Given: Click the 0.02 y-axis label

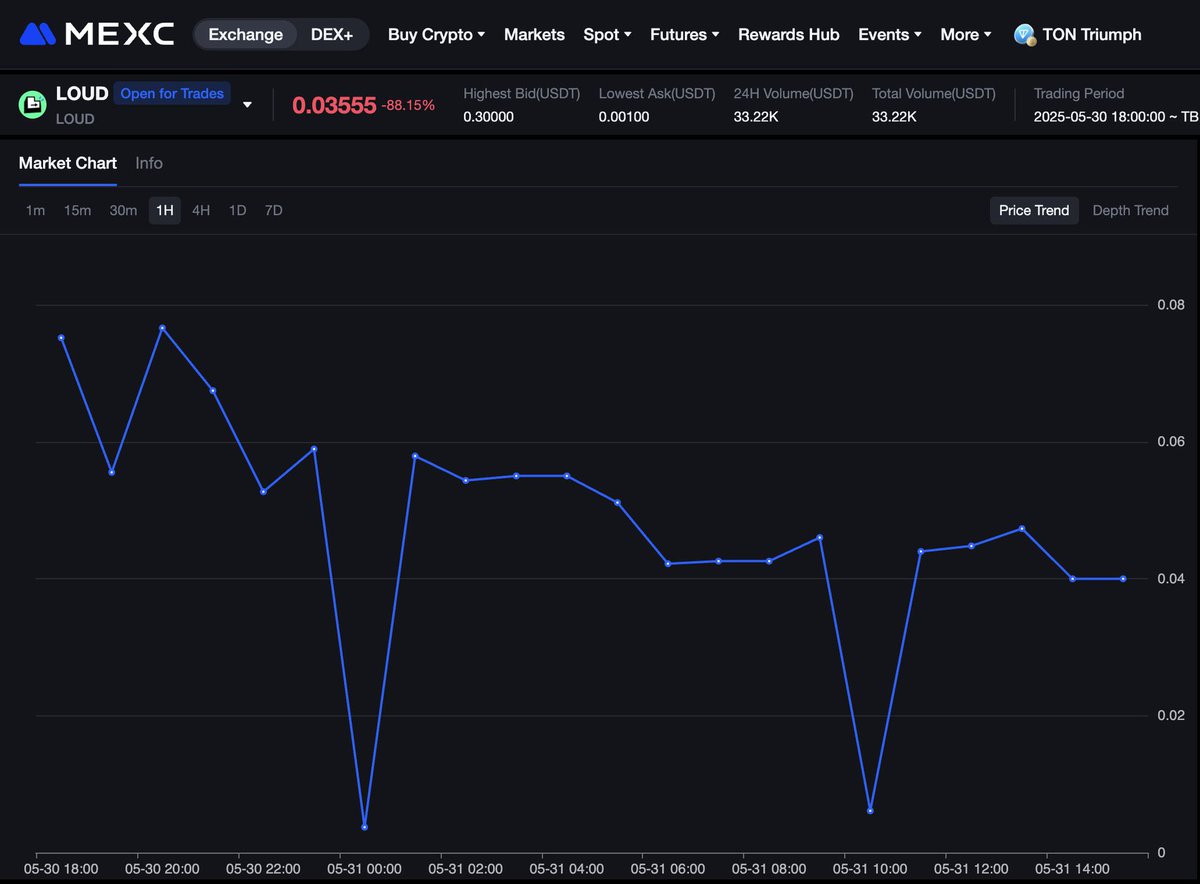Looking at the screenshot, I should [1170, 716].
